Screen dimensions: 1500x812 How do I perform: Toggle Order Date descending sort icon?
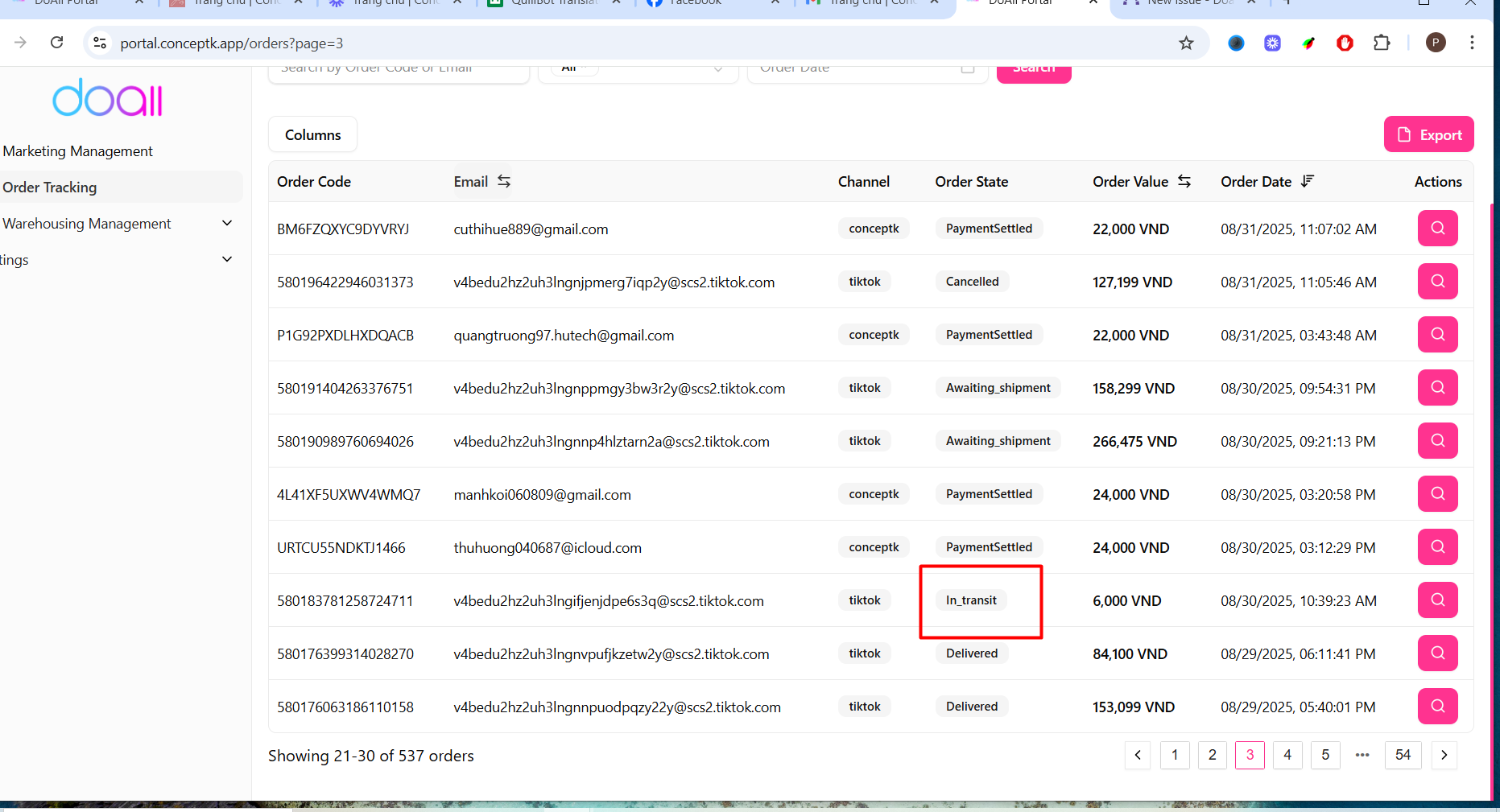(x=1307, y=181)
